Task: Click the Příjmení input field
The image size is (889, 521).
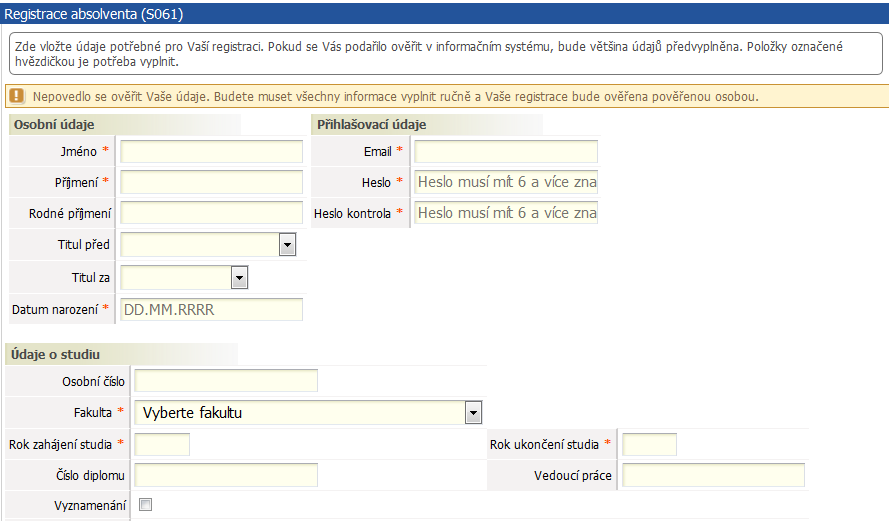Action: [211, 183]
